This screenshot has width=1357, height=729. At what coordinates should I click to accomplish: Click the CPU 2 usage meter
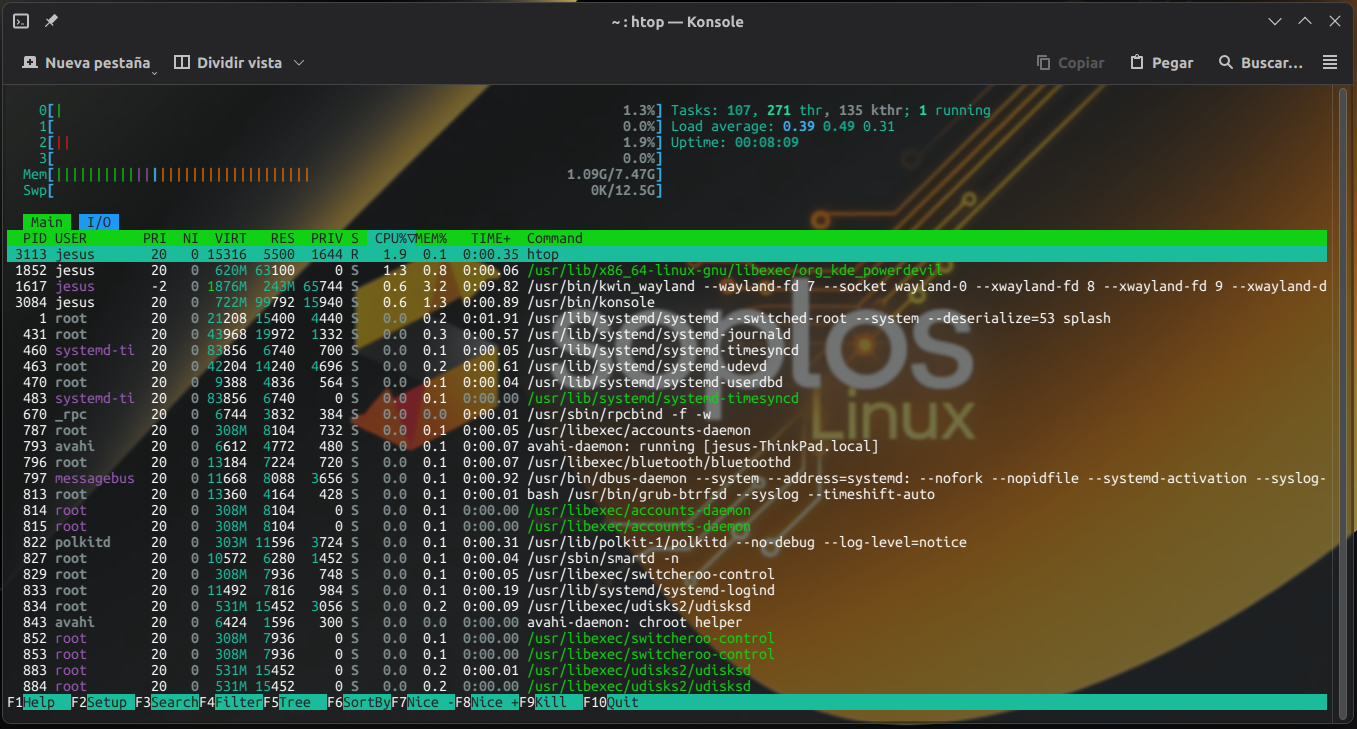[x=351, y=142]
